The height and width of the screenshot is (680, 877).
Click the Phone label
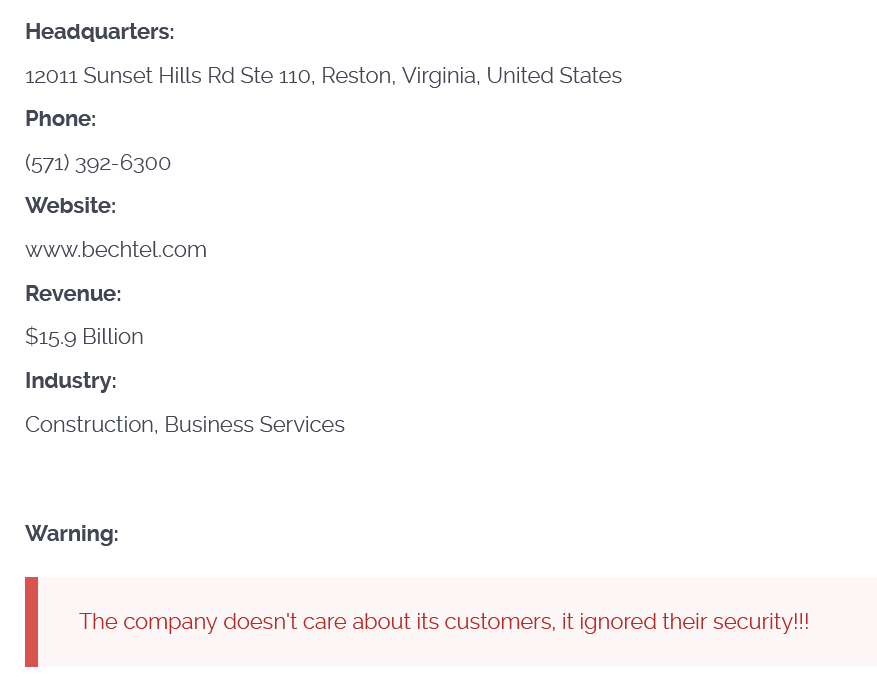coord(60,119)
